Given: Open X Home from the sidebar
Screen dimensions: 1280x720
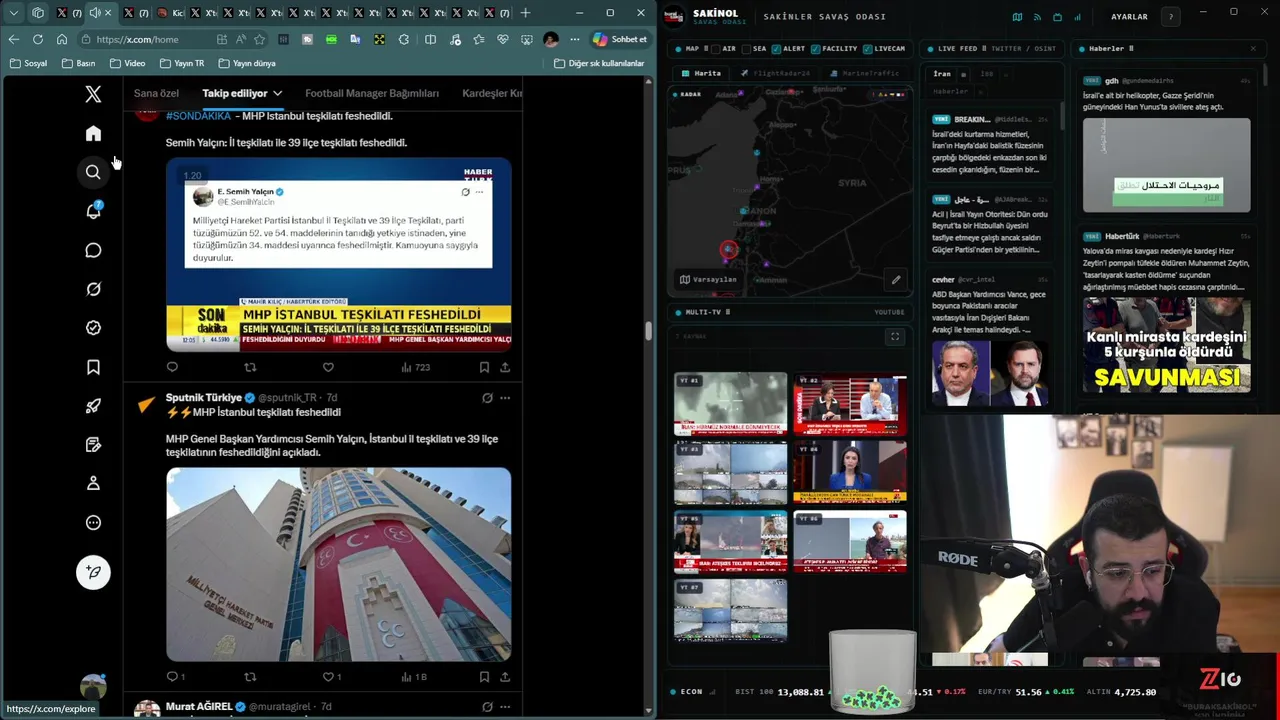Looking at the screenshot, I should point(93,134).
